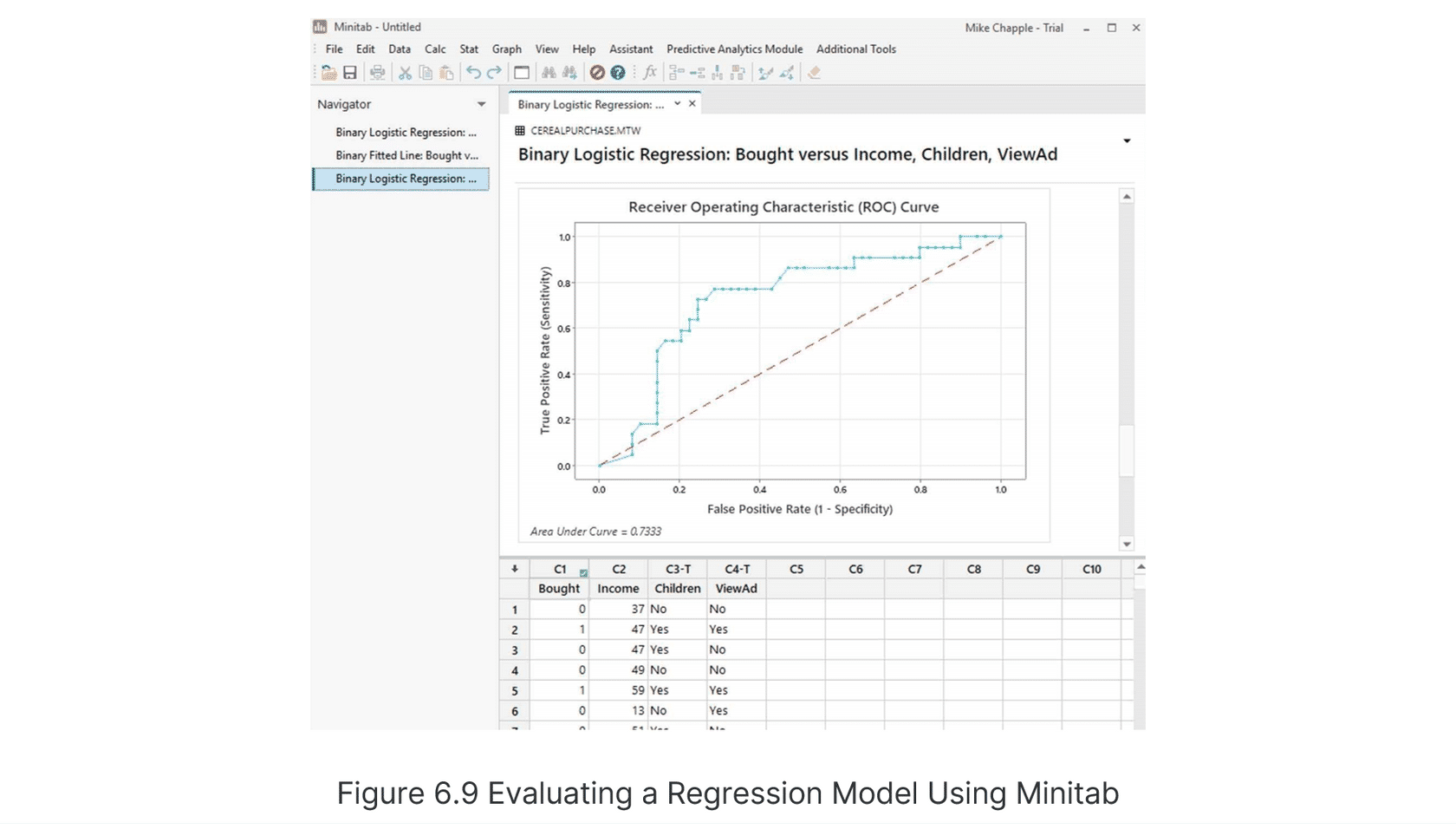
Task: Click the Save floppy disk icon
Action: (350, 73)
